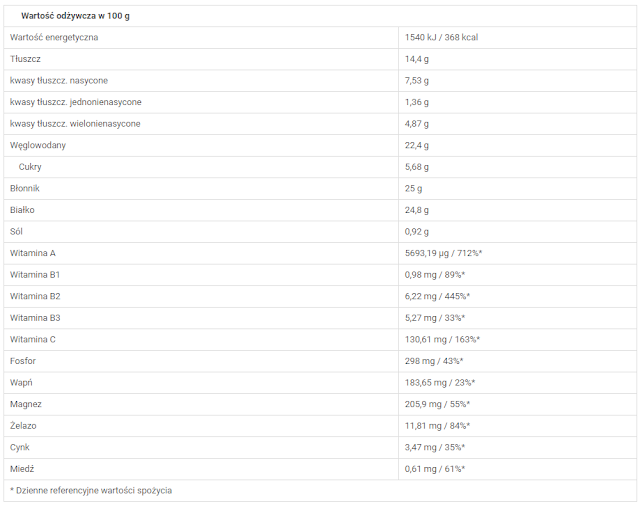The height and width of the screenshot is (506, 640).
Task: Click 'Witamina C' value '130,61 mg / 163%*'
Action: (442, 339)
